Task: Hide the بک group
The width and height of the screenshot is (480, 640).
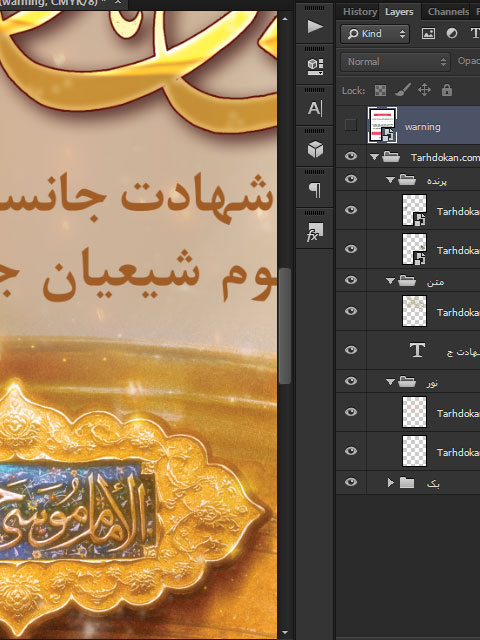Action: coord(351,482)
